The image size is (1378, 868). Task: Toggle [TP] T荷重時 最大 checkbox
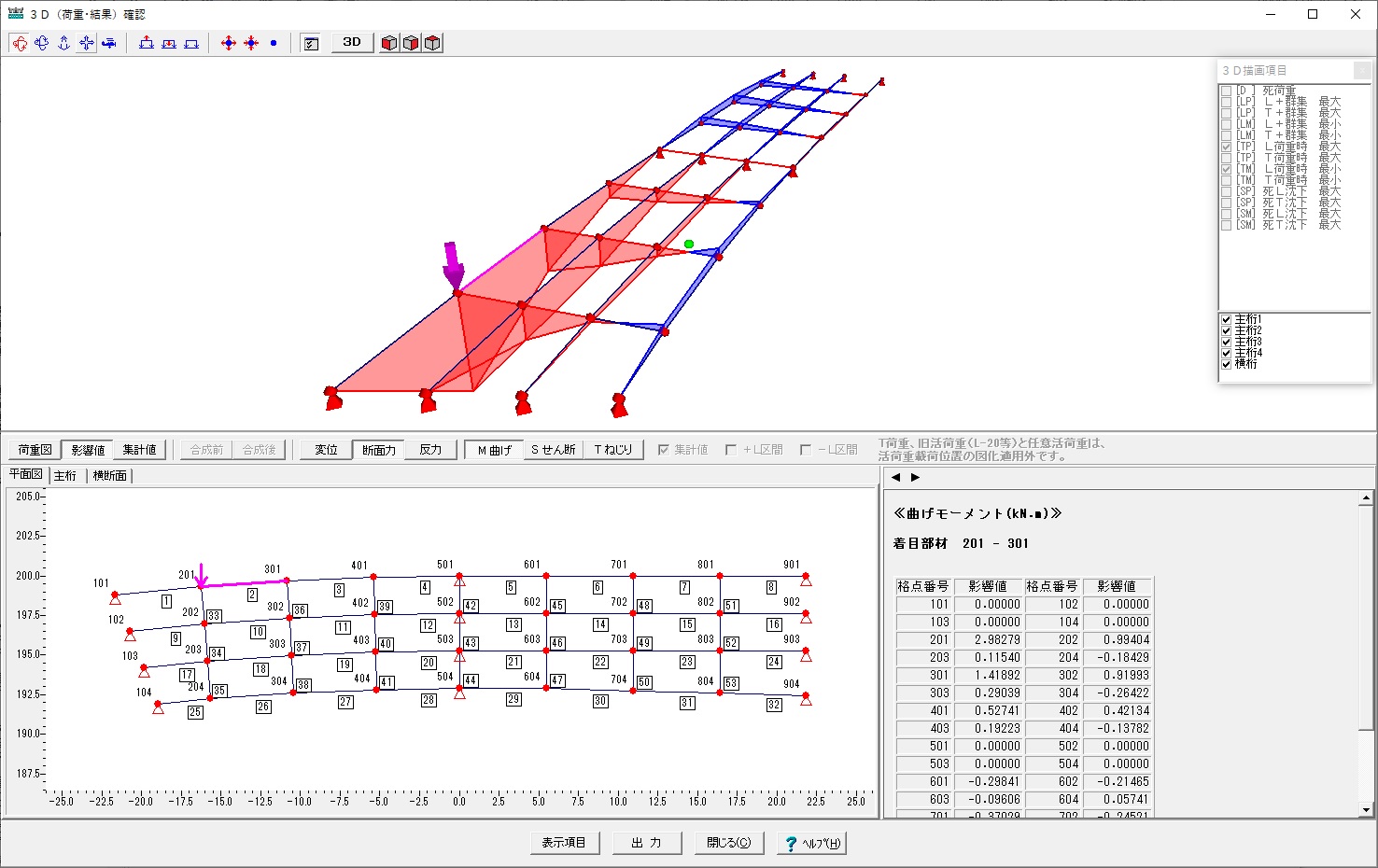1227,158
